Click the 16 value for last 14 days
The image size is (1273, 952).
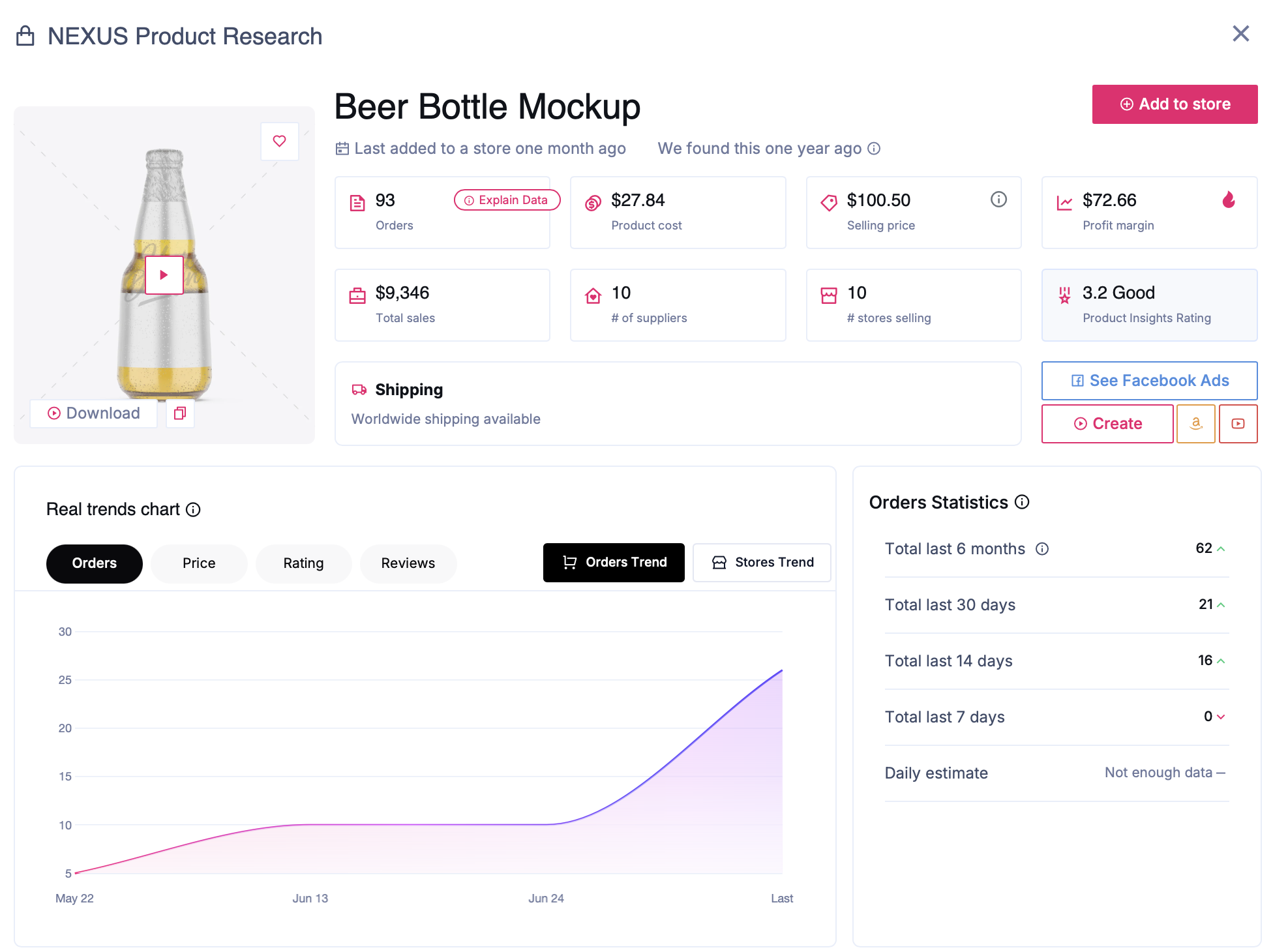1205,661
